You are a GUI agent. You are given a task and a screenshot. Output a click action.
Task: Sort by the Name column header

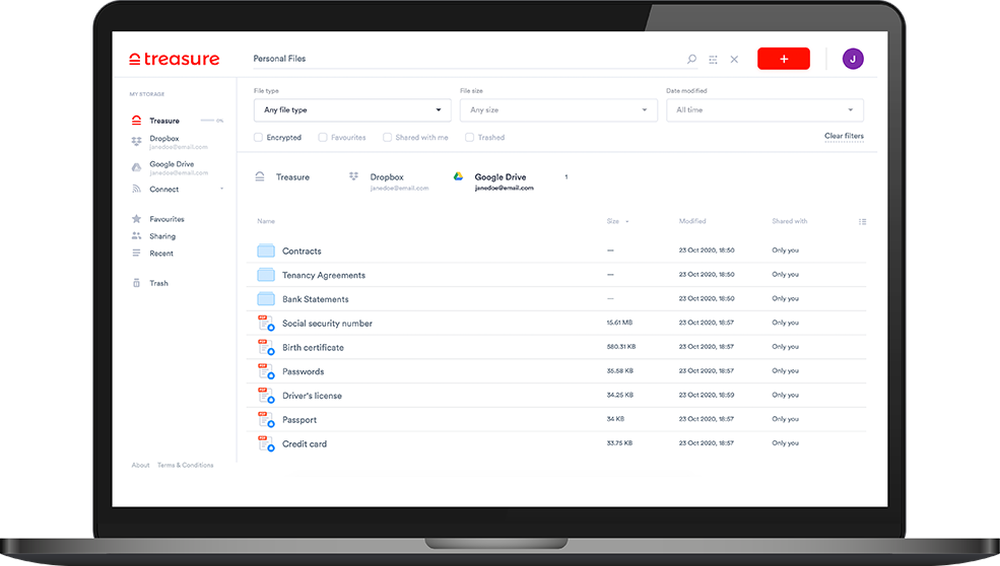click(x=266, y=221)
